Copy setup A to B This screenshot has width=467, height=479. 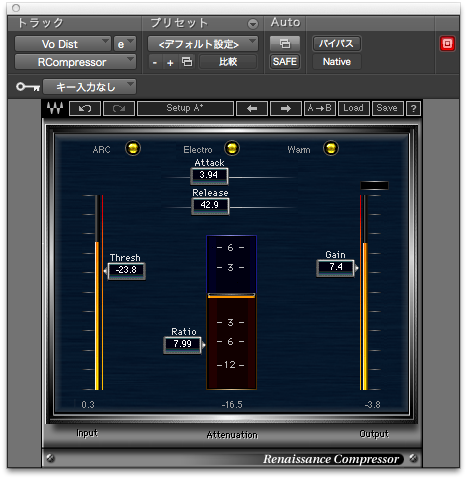(x=319, y=108)
